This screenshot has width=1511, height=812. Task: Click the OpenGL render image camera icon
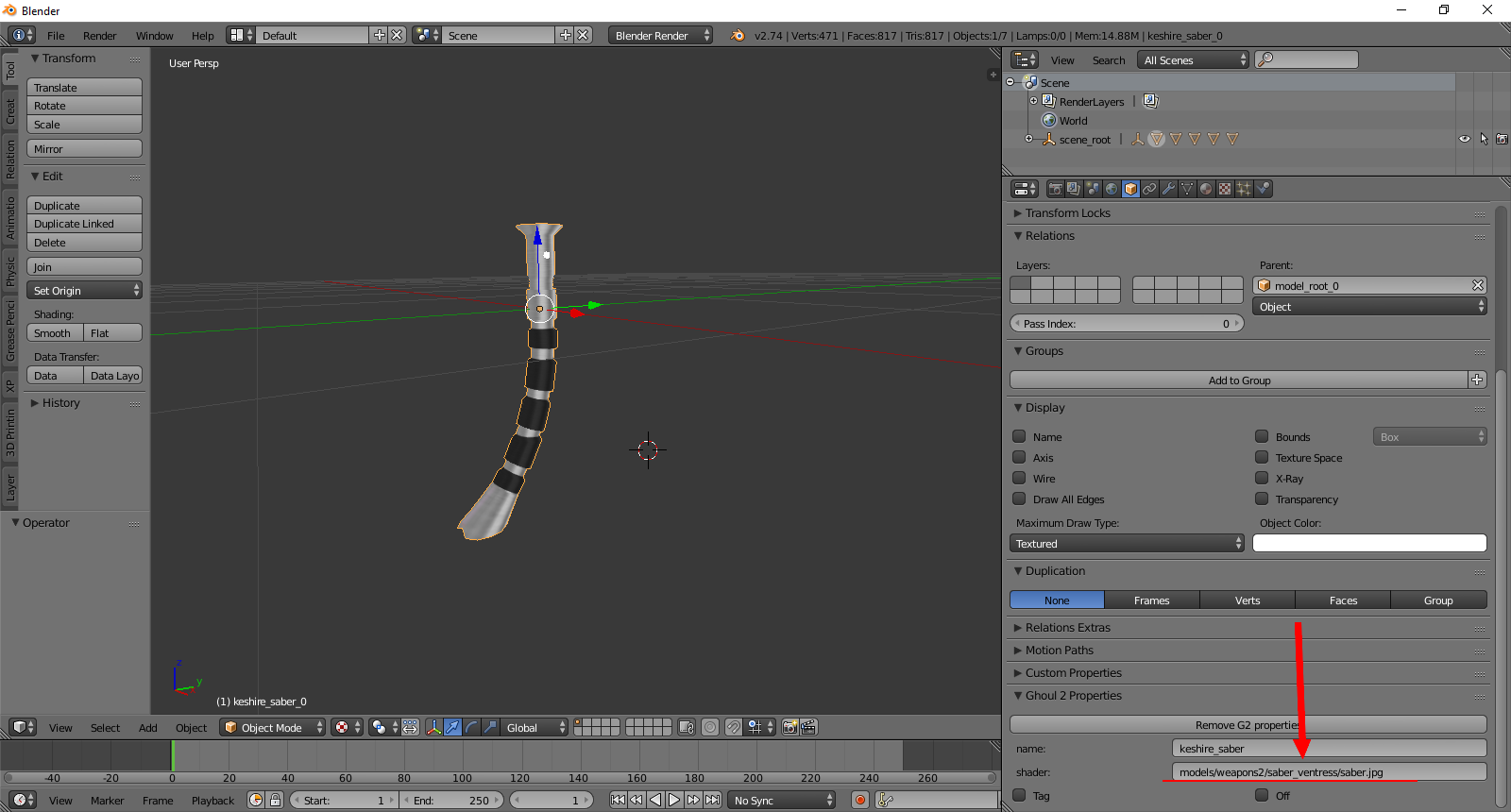coord(789,727)
